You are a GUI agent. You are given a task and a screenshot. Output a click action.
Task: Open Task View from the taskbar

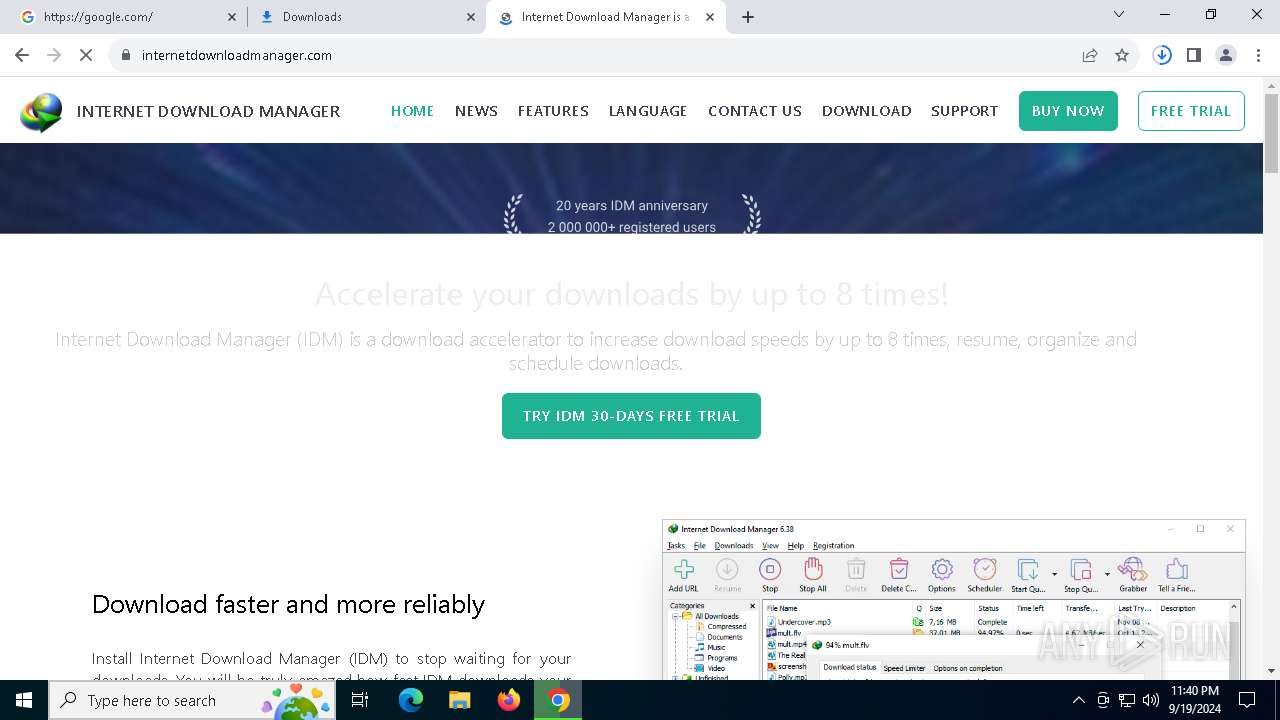[x=360, y=700]
